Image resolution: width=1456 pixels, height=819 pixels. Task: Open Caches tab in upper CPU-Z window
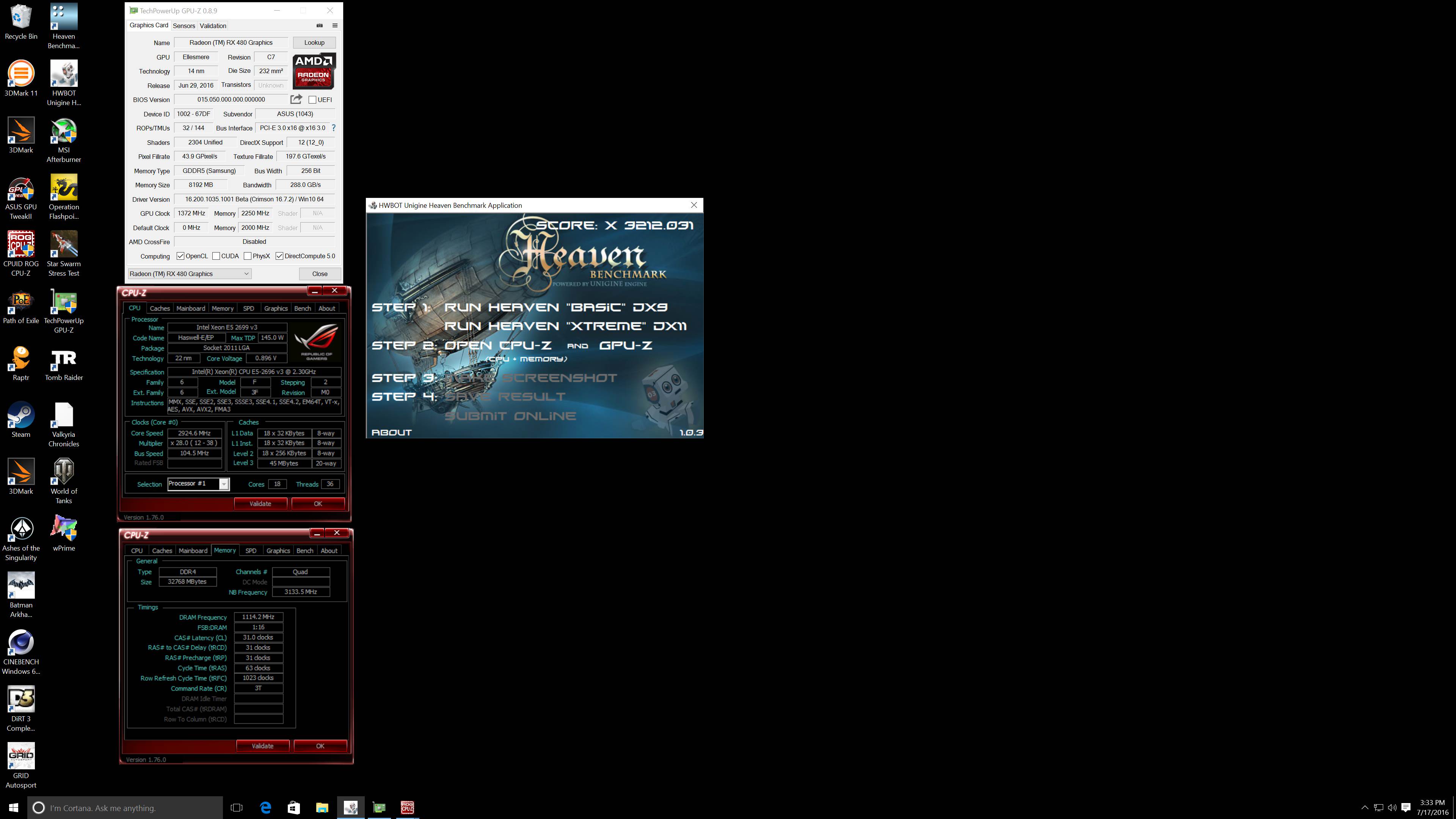click(x=159, y=309)
